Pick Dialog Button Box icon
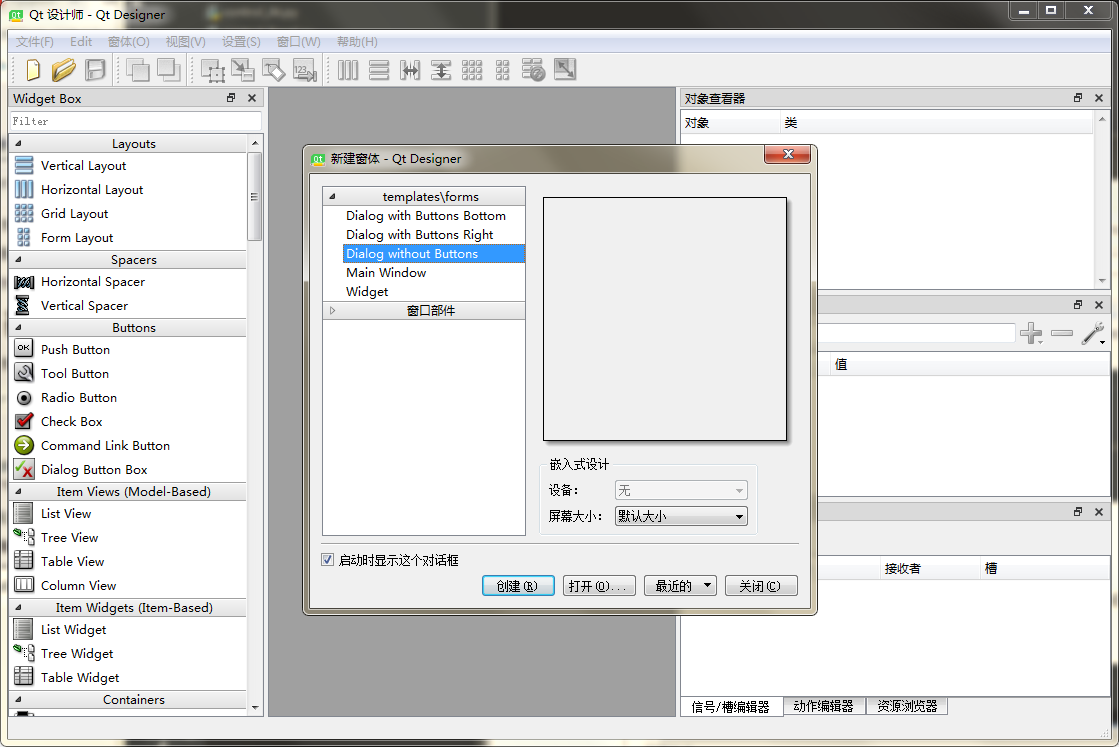 coord(24,469)
